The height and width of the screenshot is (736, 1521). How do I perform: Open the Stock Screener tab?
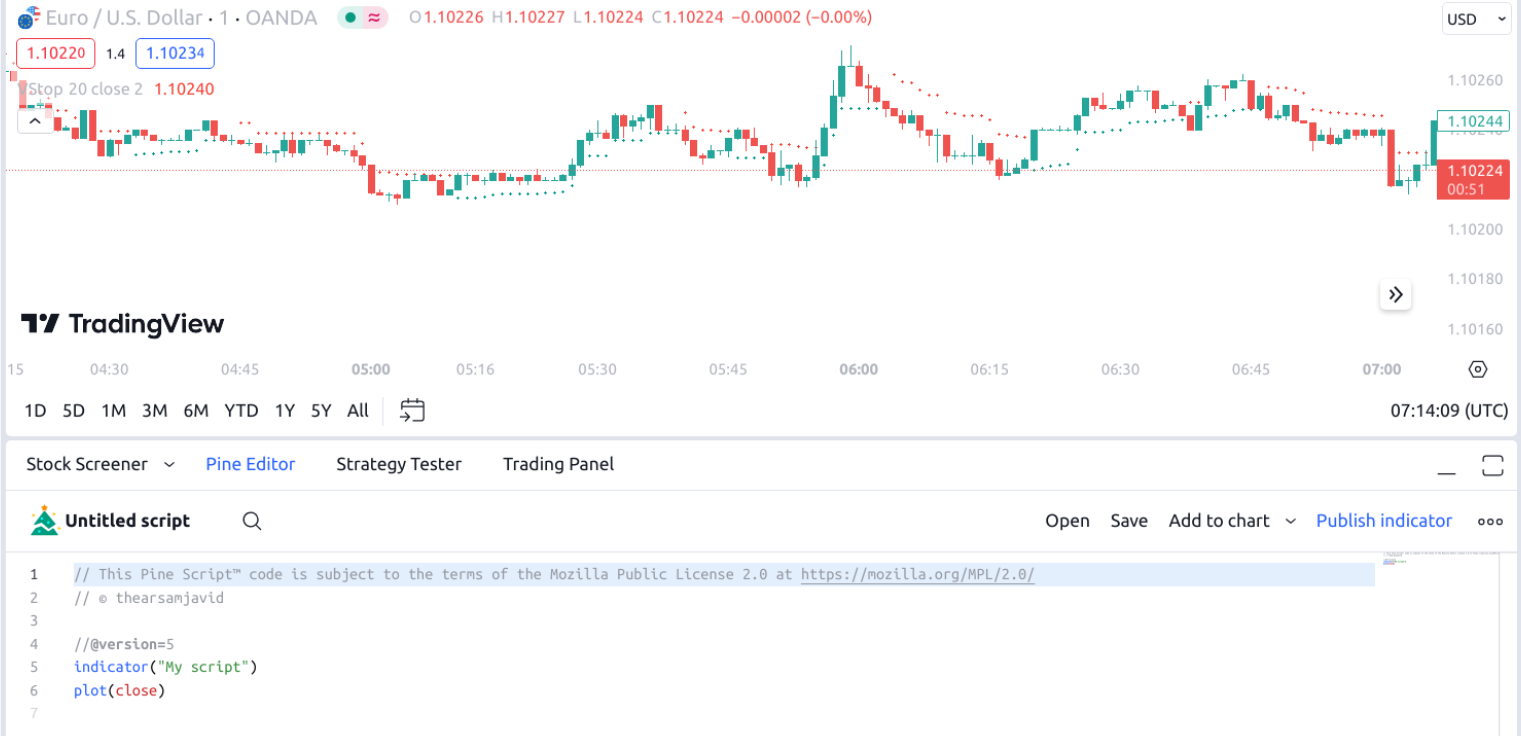point(86,464)
